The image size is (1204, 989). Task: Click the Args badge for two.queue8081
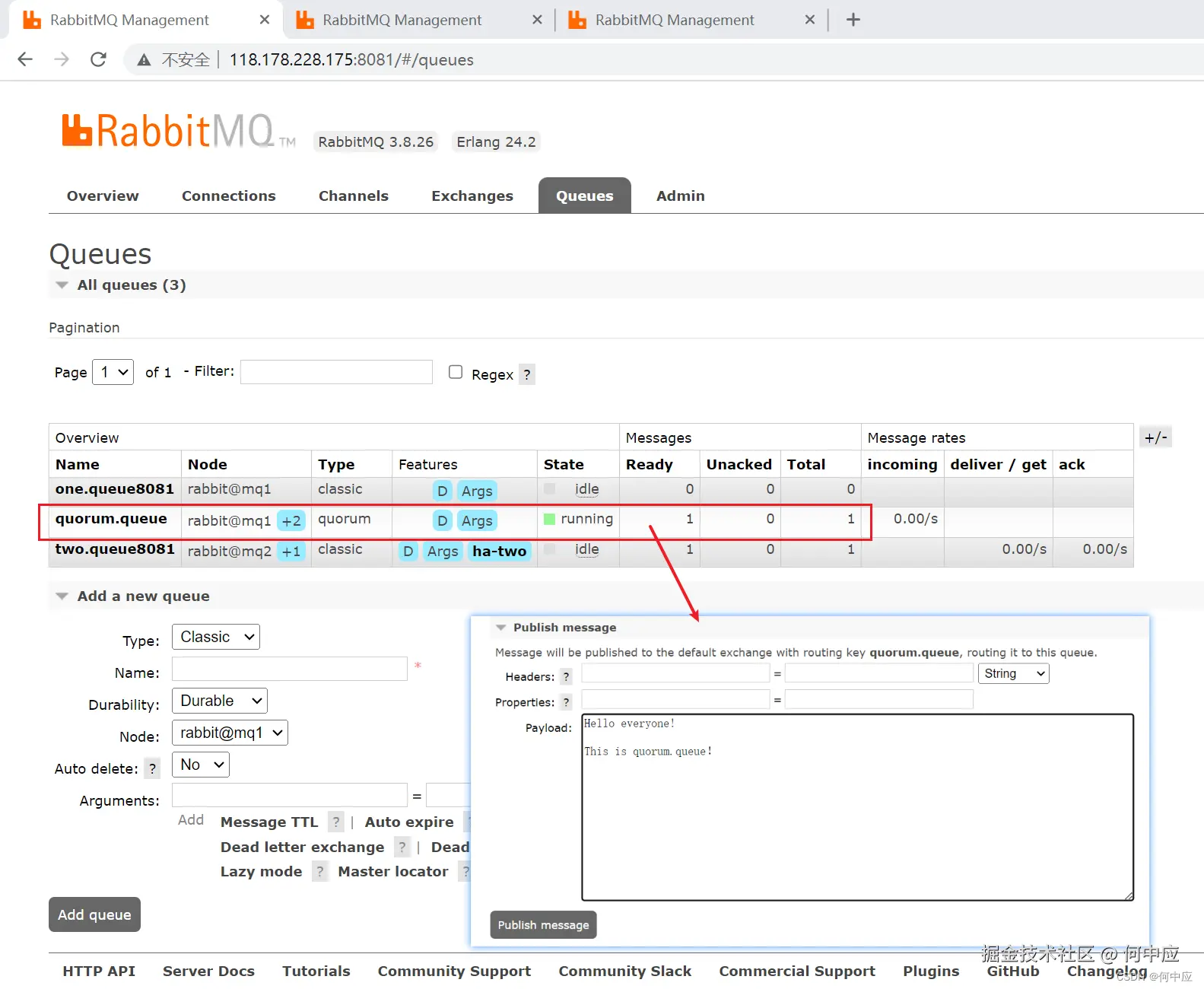point(443,551)
